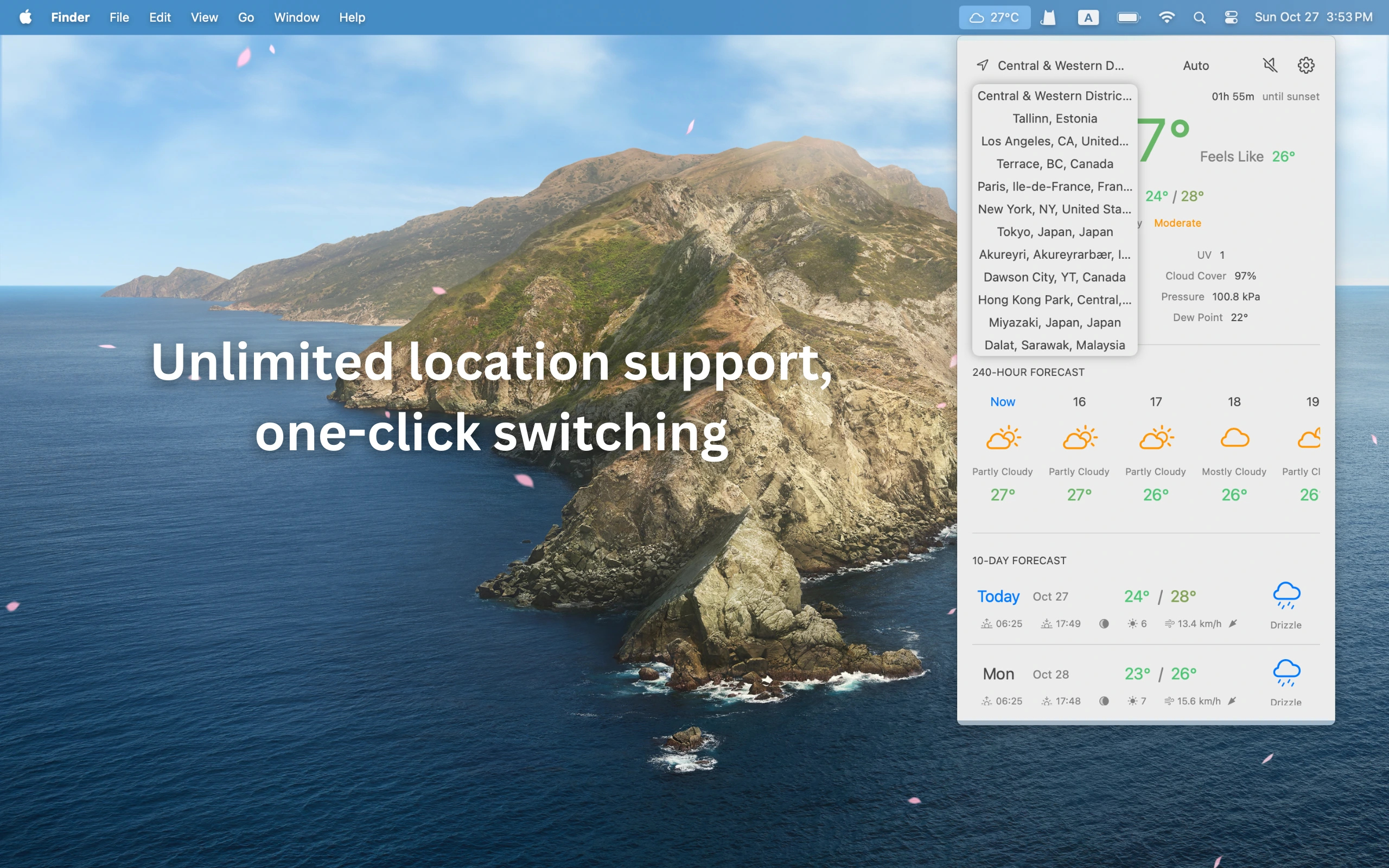Click the 27°C weather menu bar item

coord(995,17)
